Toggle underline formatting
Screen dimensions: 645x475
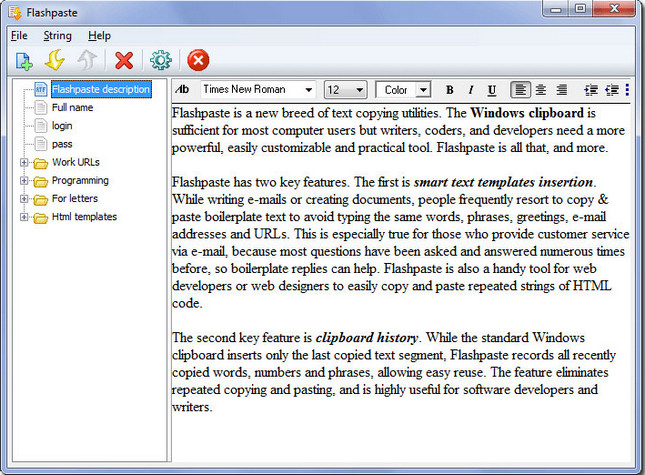pyautogui.click(x=491, y=90)
